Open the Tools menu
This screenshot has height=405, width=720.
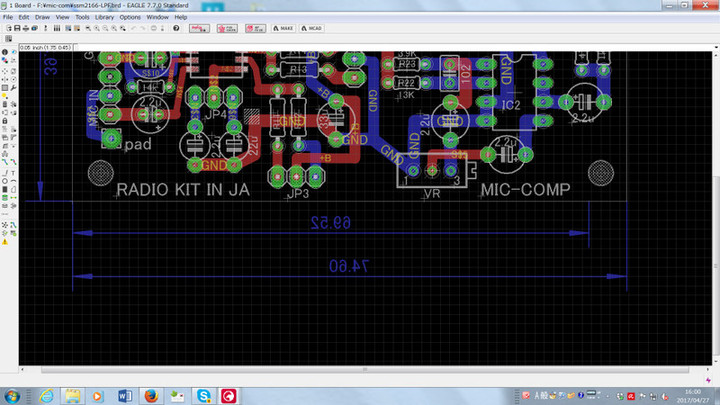click(x=82, y=17)
